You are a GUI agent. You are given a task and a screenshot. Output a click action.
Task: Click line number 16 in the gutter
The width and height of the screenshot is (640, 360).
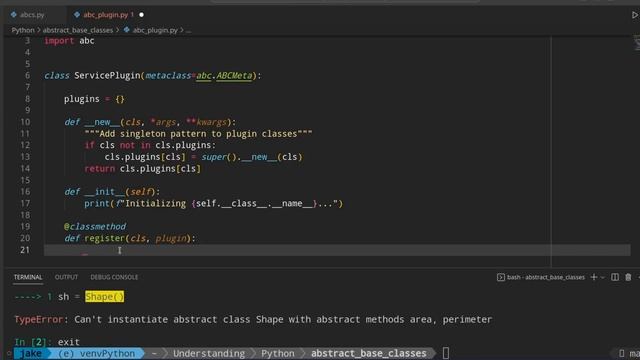[x=25, y=191]
